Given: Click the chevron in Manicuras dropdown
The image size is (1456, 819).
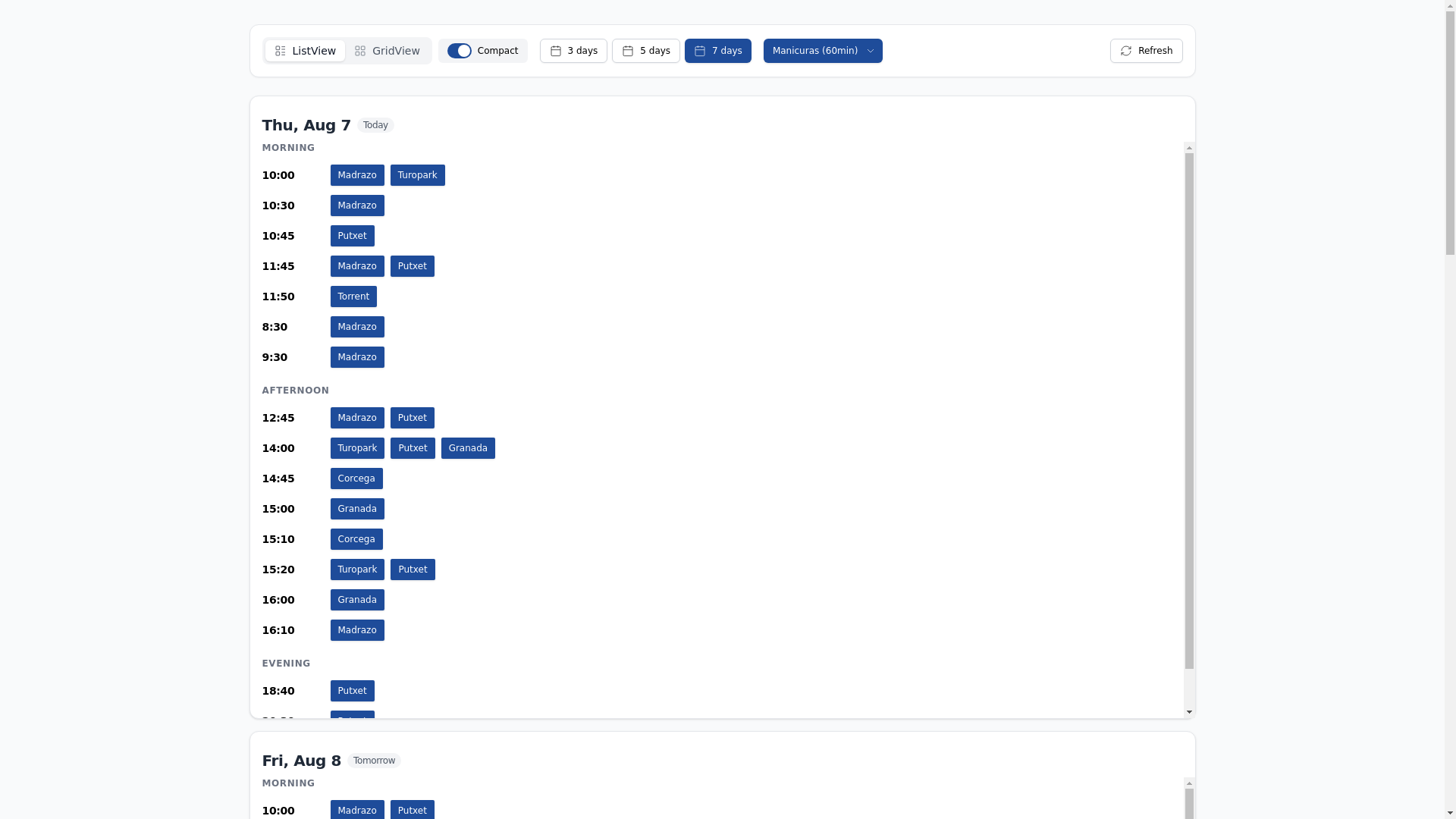Looking at the screenshot, I should pos(870,51).
